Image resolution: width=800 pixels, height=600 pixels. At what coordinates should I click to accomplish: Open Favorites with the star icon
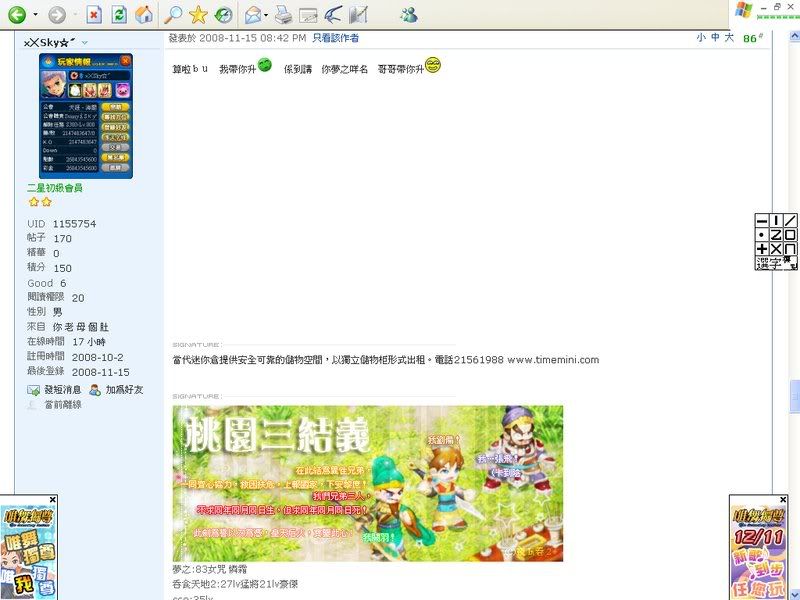[198, 15]
